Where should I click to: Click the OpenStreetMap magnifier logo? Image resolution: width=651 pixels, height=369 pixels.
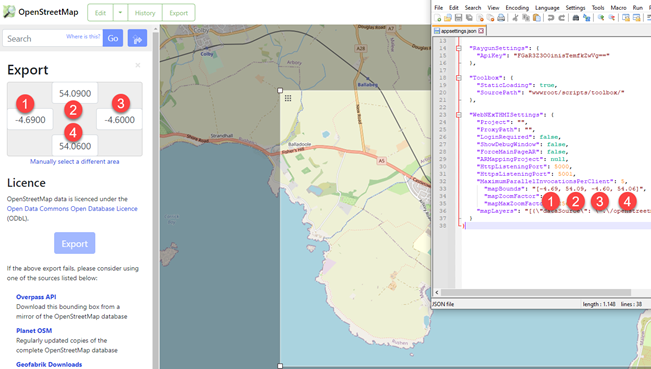[x=9, y=12]
